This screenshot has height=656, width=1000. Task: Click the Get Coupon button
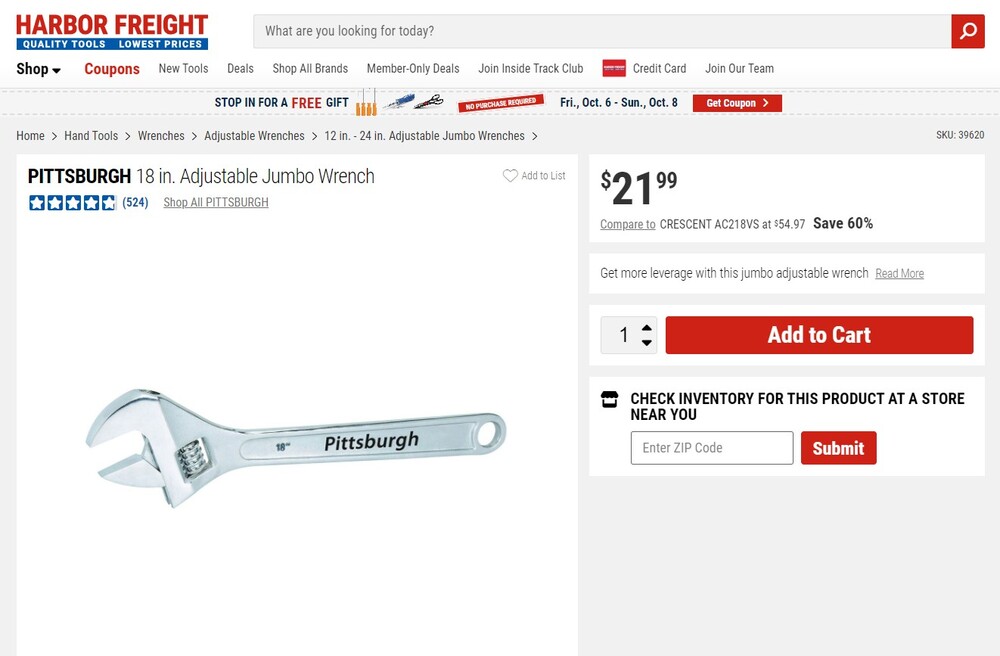737,103
